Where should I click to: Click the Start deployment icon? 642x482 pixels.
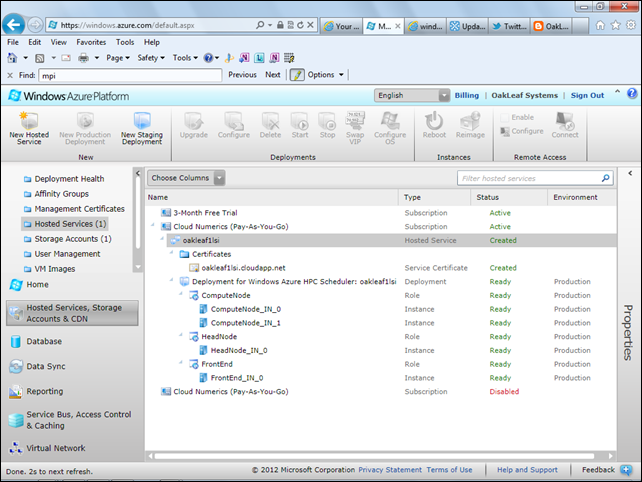(x=300, y=120)
